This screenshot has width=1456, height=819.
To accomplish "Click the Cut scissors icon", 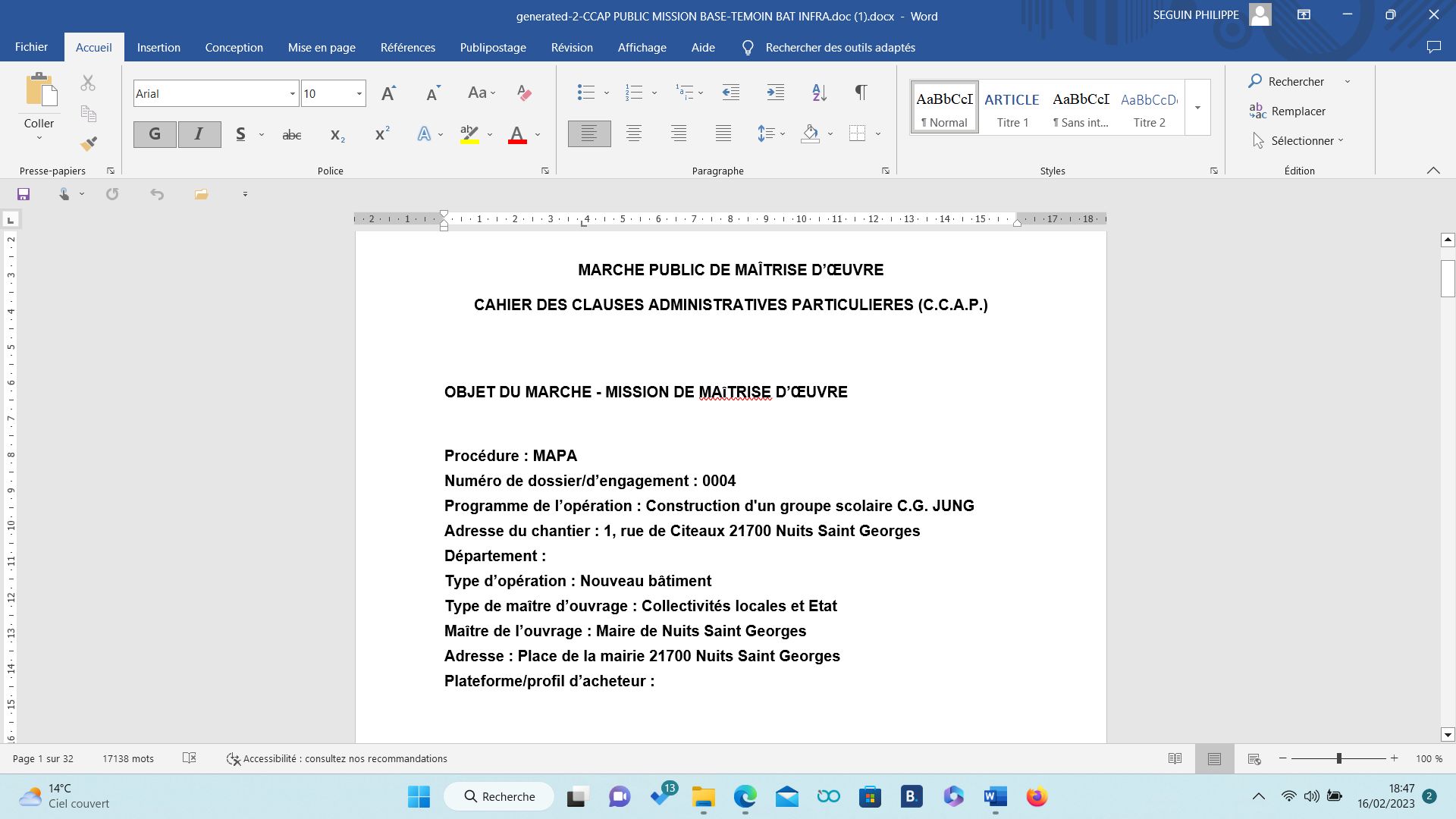I will coord(88,83).
